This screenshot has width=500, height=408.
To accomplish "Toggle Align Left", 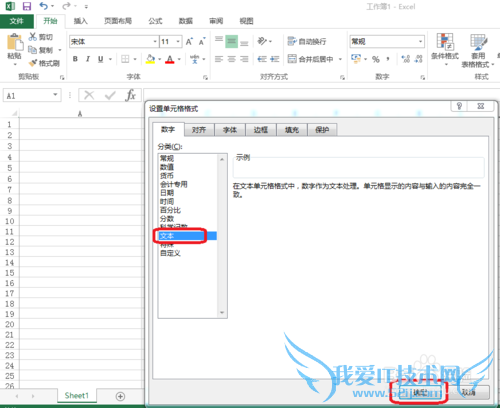I will point(219,59).
